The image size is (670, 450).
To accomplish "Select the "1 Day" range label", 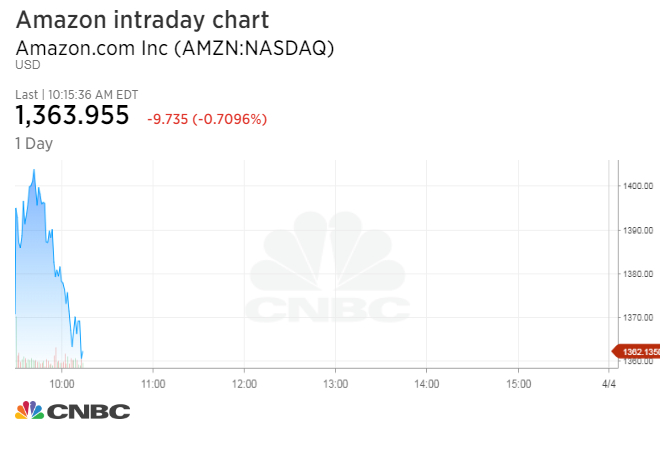I will tap(34, 143).
